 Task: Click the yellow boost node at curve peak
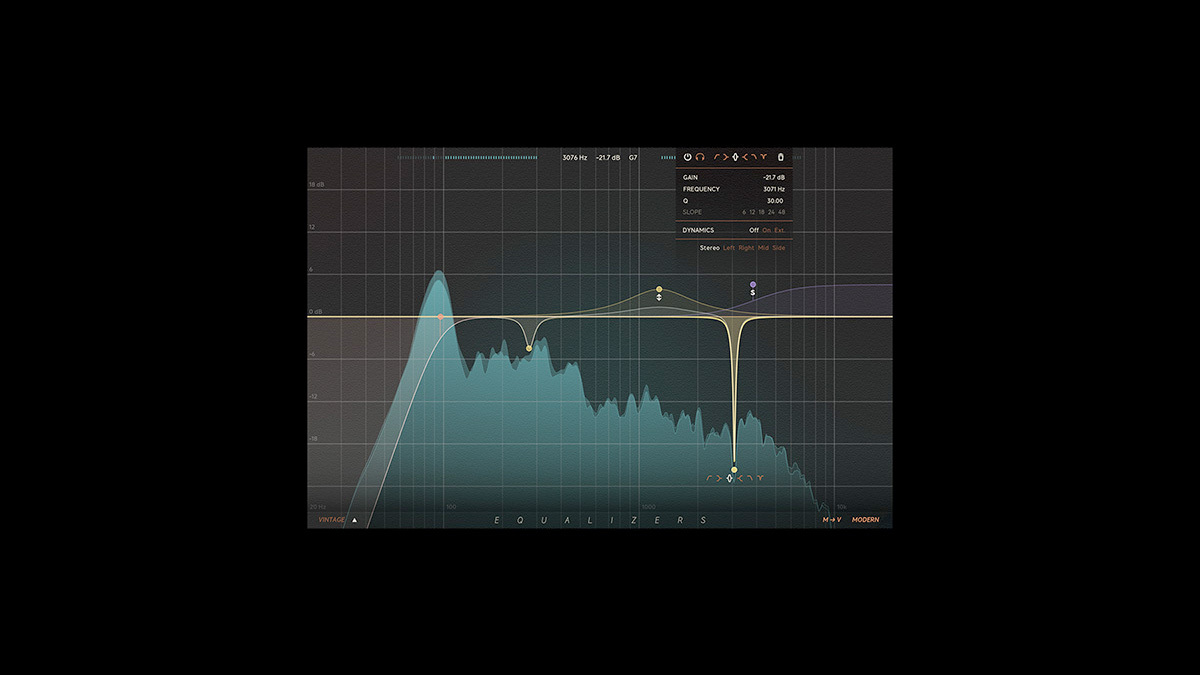(659, 289)
